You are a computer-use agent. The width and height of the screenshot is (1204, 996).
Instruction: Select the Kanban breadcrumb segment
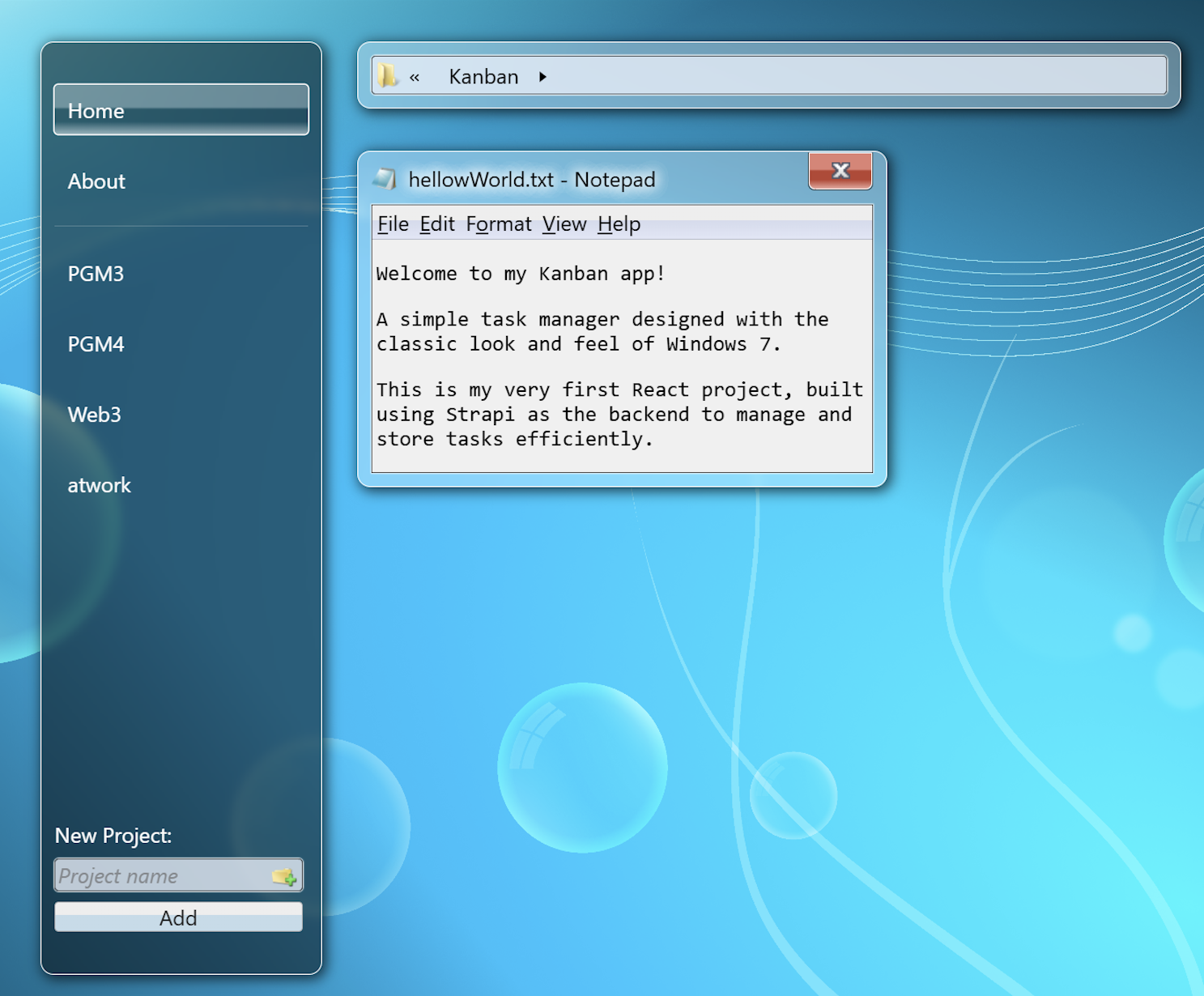pyautogui.click(x=483, y=77)
